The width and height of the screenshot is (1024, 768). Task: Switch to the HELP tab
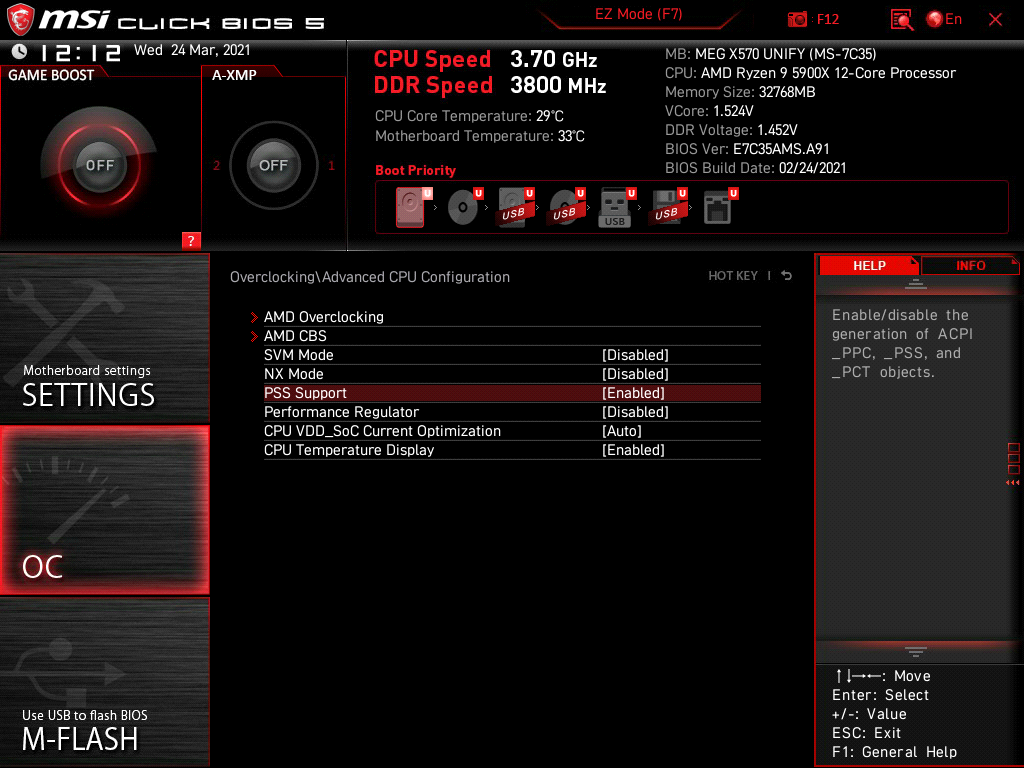(x=869, y=265)
